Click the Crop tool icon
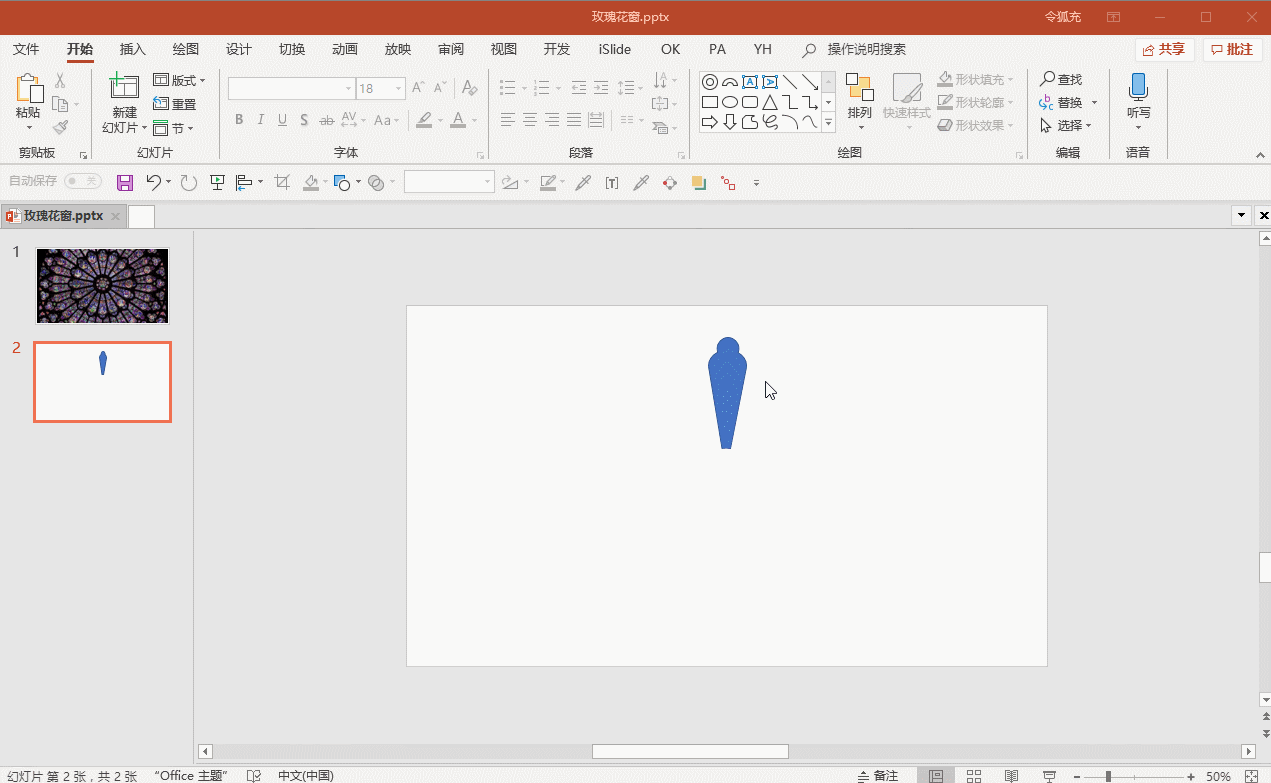Image resolution: width=1271 pixels, height=783 pixels. coord(282,182)
